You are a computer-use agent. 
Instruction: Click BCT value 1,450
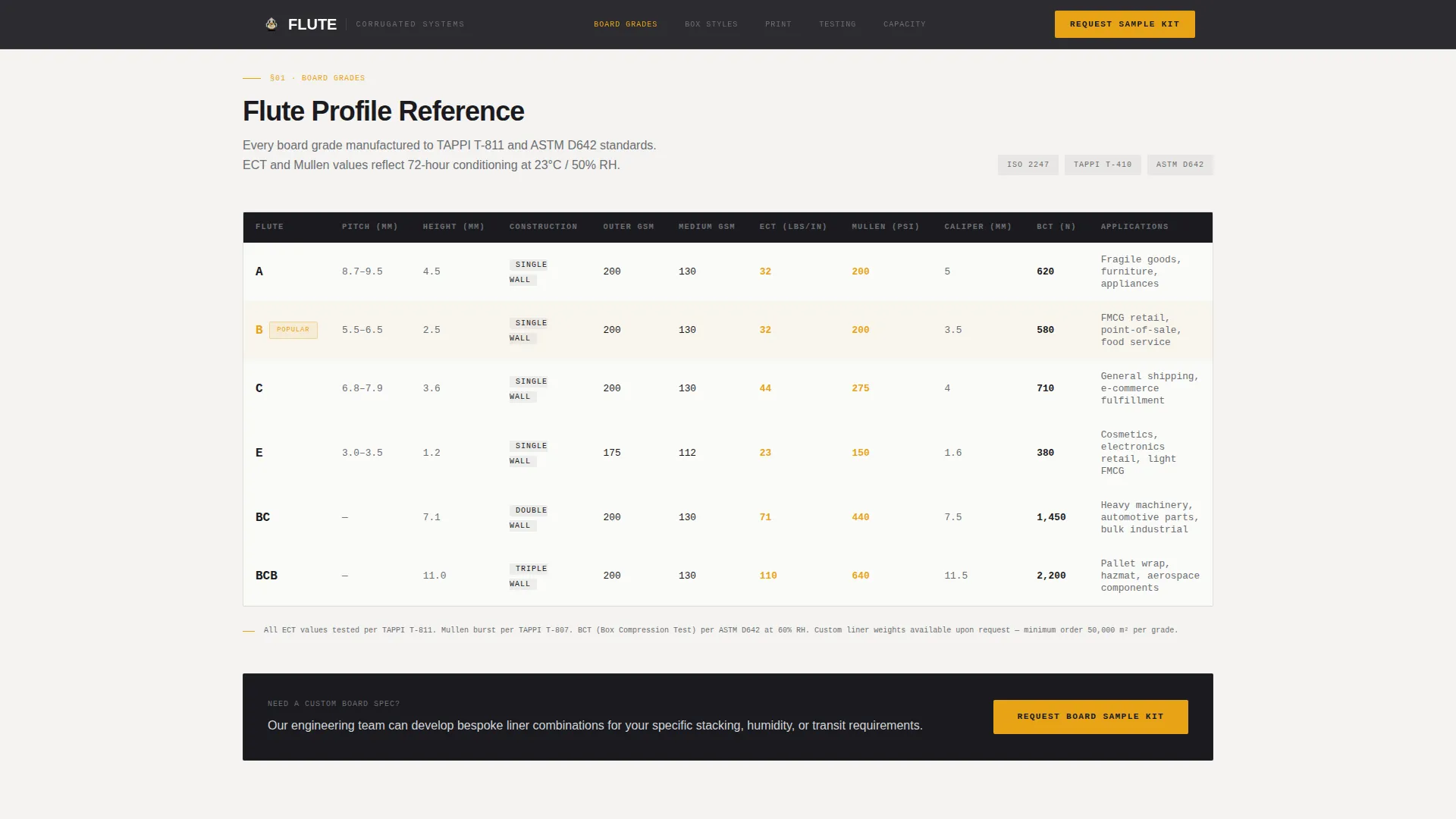coord(1051,517)
